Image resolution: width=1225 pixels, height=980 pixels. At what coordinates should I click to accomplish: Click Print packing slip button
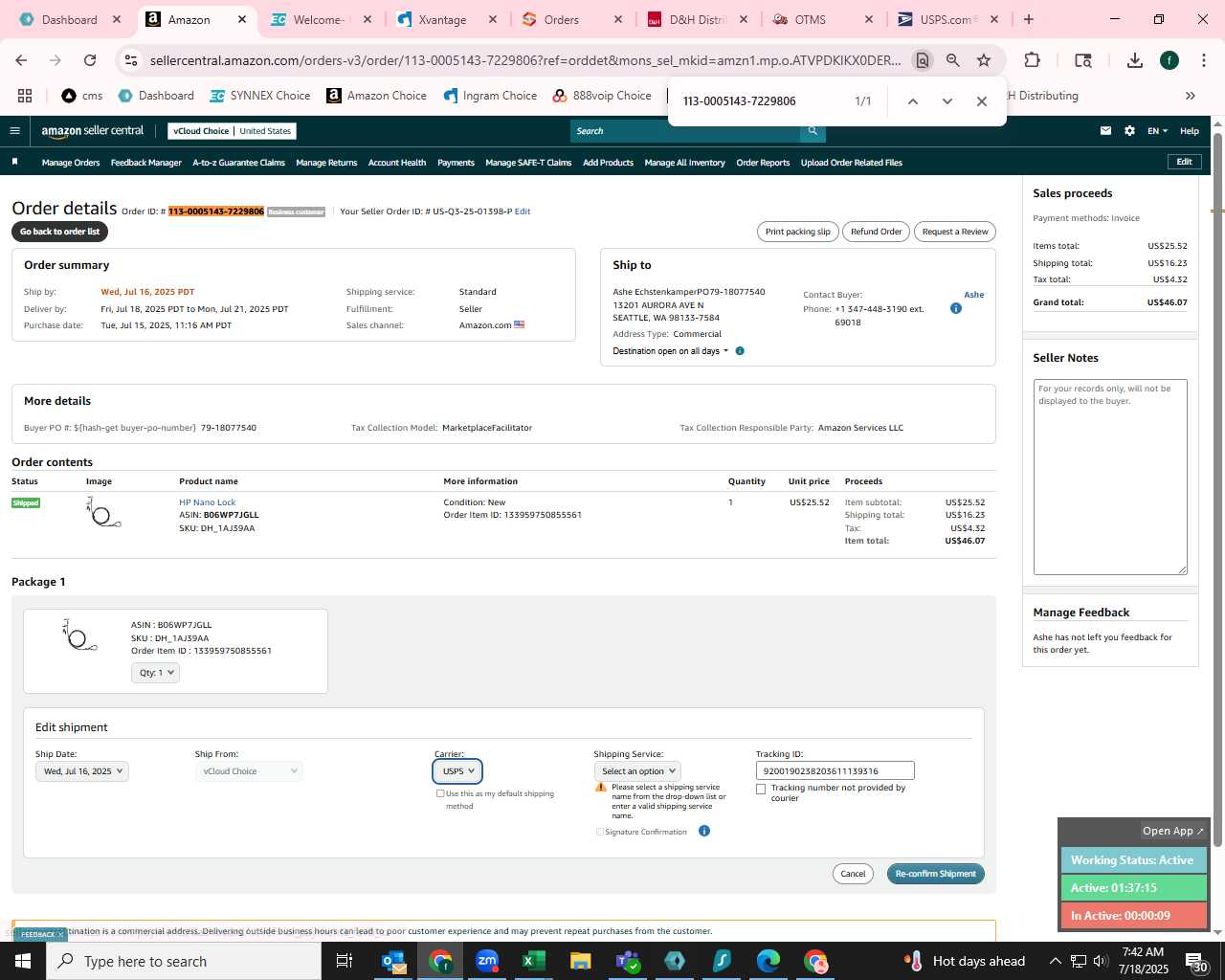click(798, 232)
